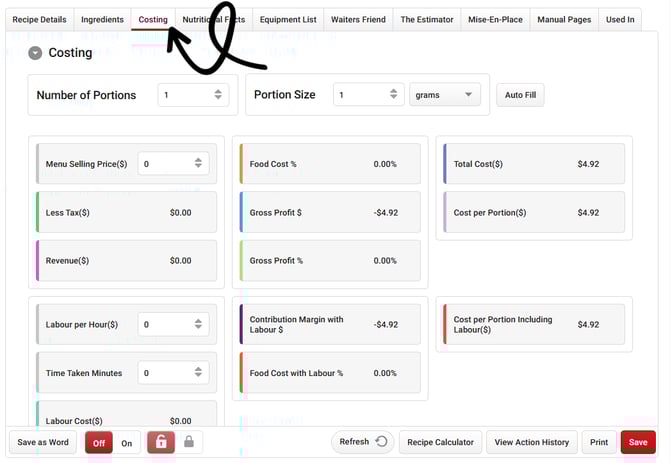Click View Action History button
This screenshot has height=463, width=670.
(531, 441)
